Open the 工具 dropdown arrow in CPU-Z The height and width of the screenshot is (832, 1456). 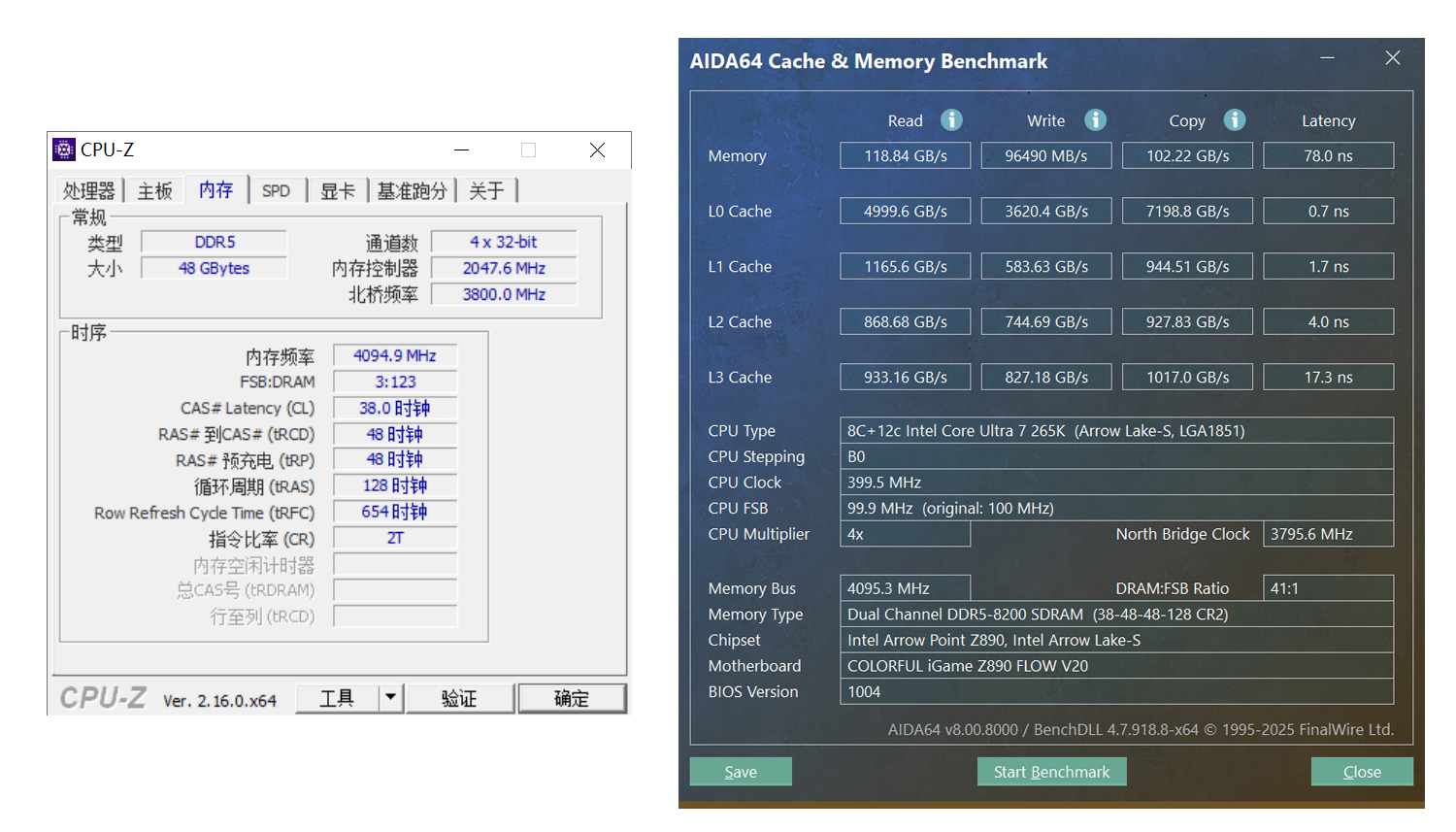[x=390, y=697]
